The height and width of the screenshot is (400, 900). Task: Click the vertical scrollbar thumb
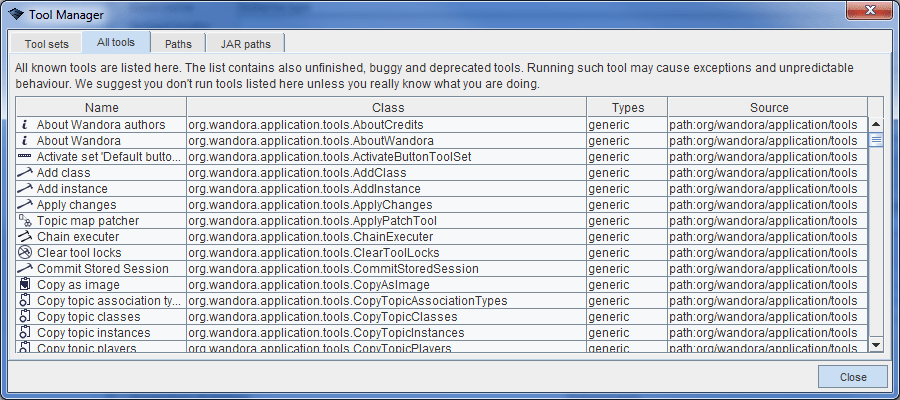pyautogui.click(x=876, y=139)
